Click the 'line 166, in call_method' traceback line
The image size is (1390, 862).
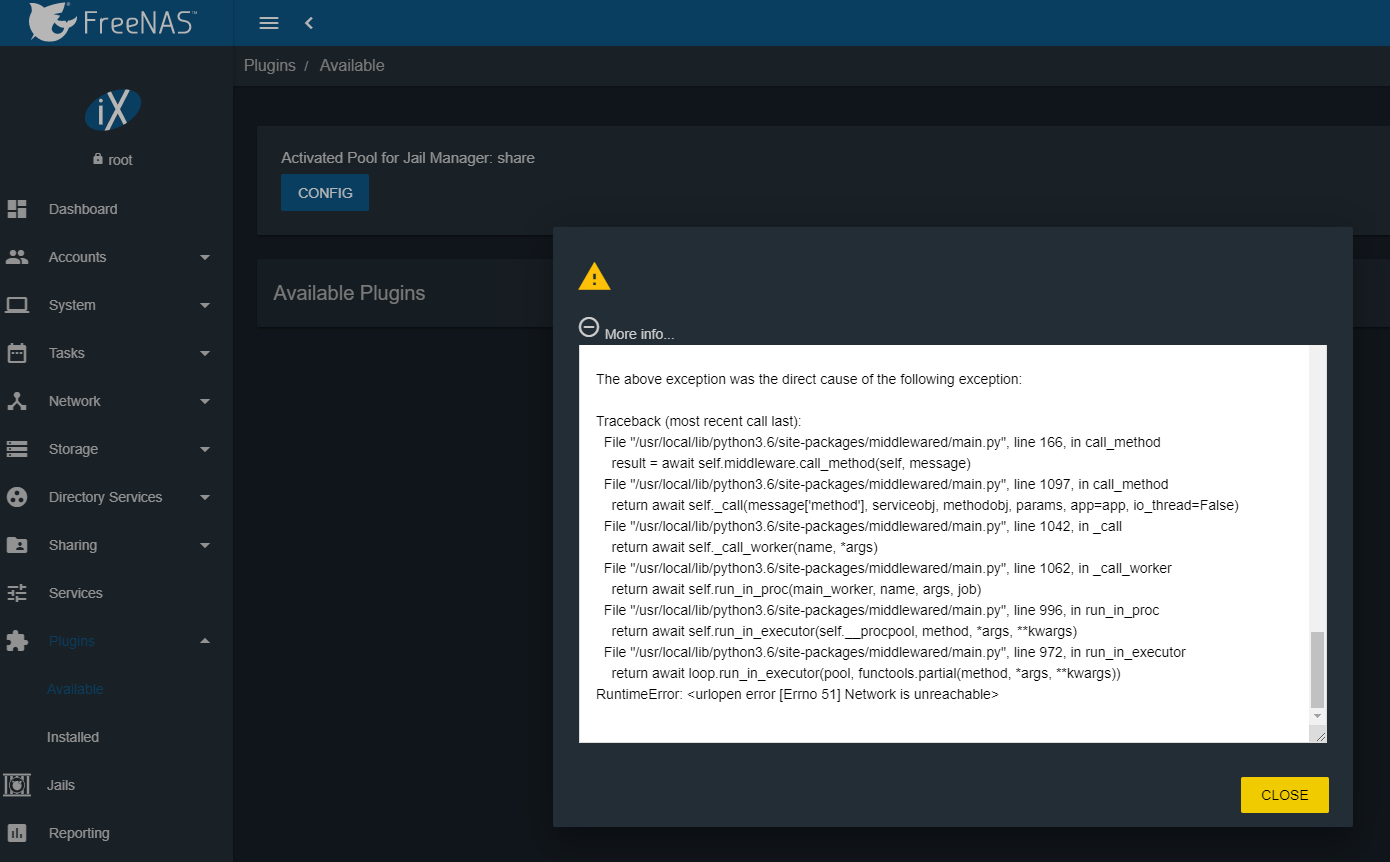[882, 442]
